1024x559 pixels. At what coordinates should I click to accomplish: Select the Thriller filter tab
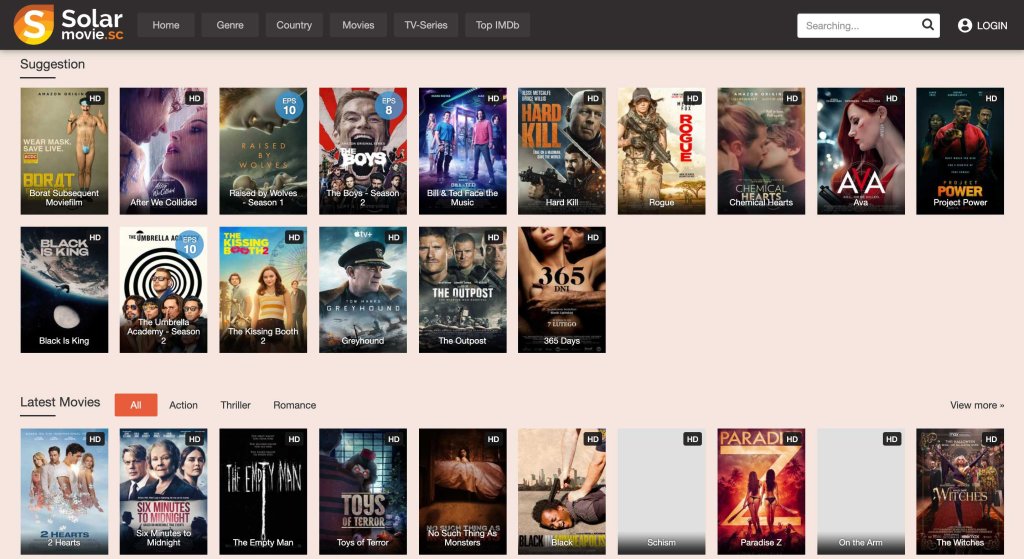(236, 405)
